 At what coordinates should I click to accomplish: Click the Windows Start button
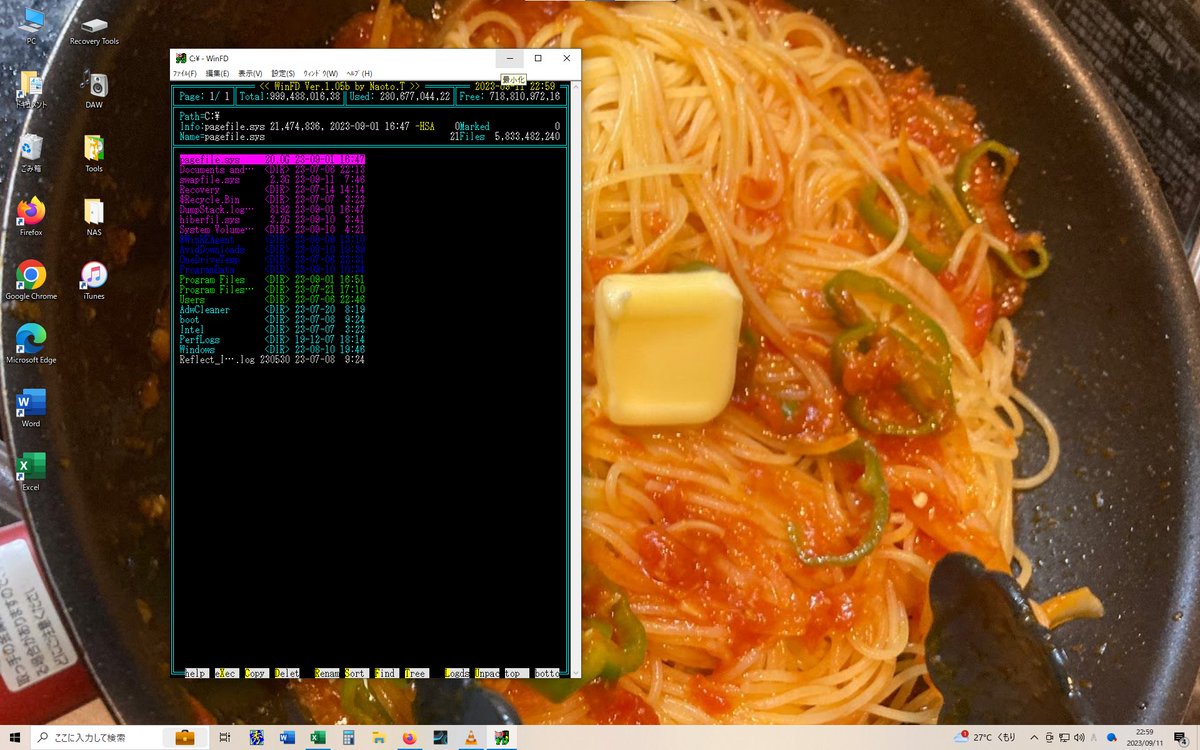tap(15, 737)
